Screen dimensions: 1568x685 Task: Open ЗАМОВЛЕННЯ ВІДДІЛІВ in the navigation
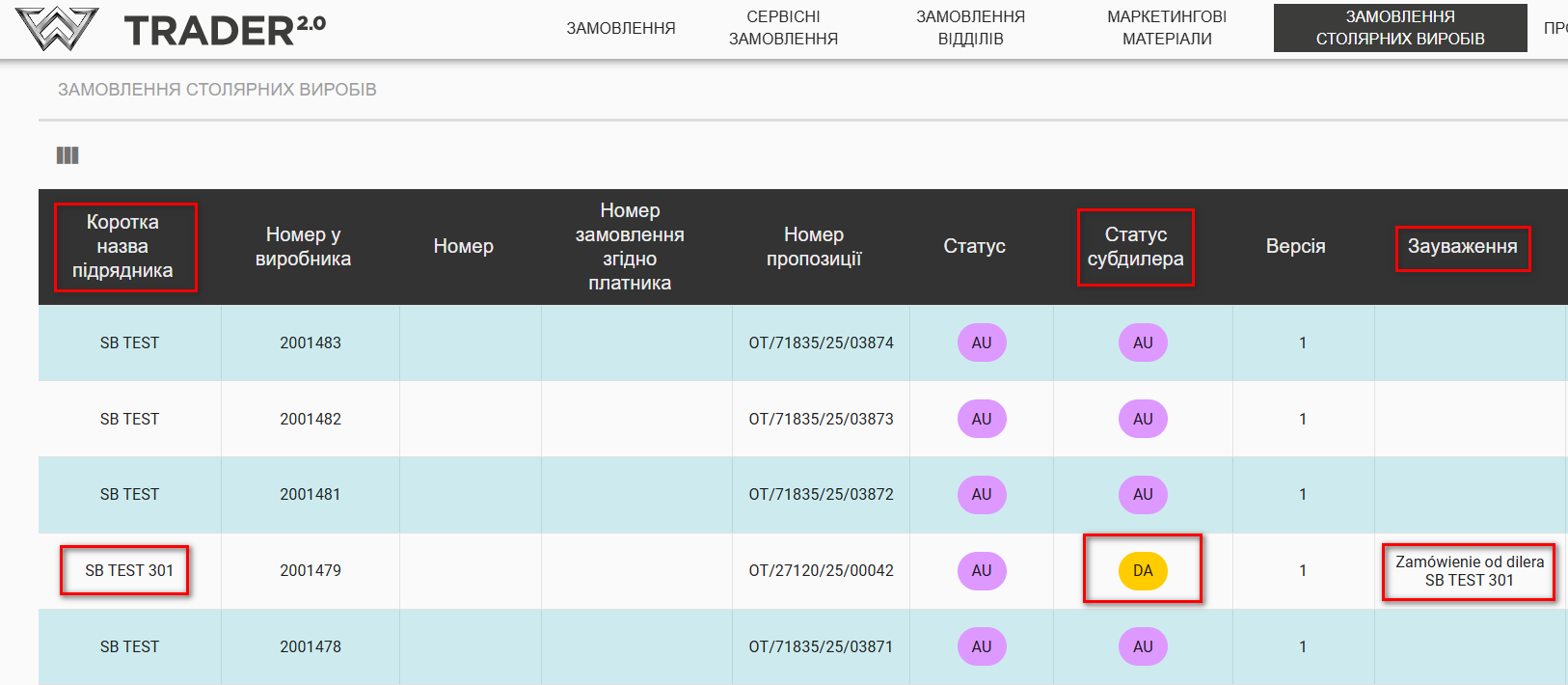point(970,28)
